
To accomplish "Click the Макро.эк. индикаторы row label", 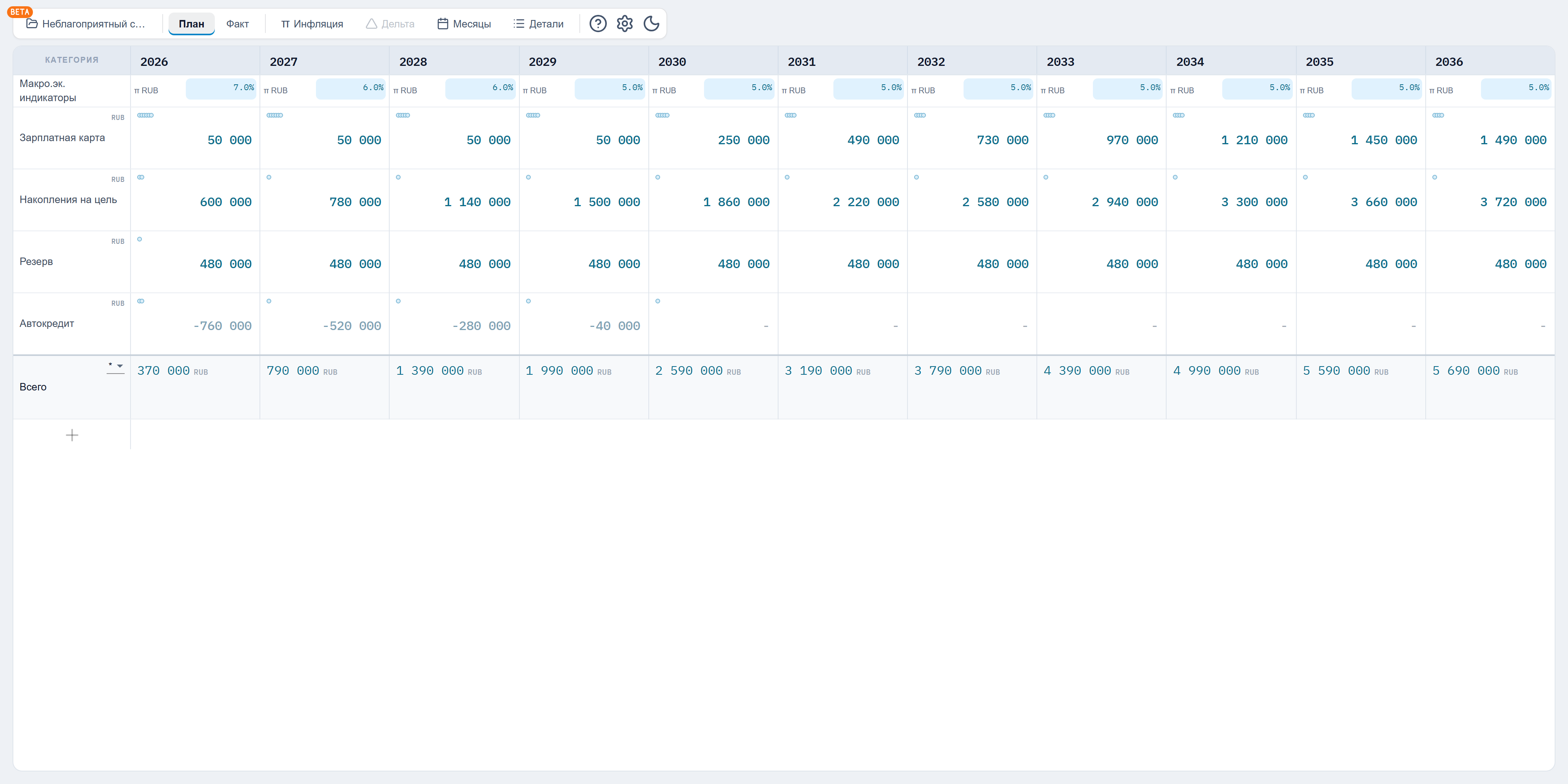I will pos(47,90).
